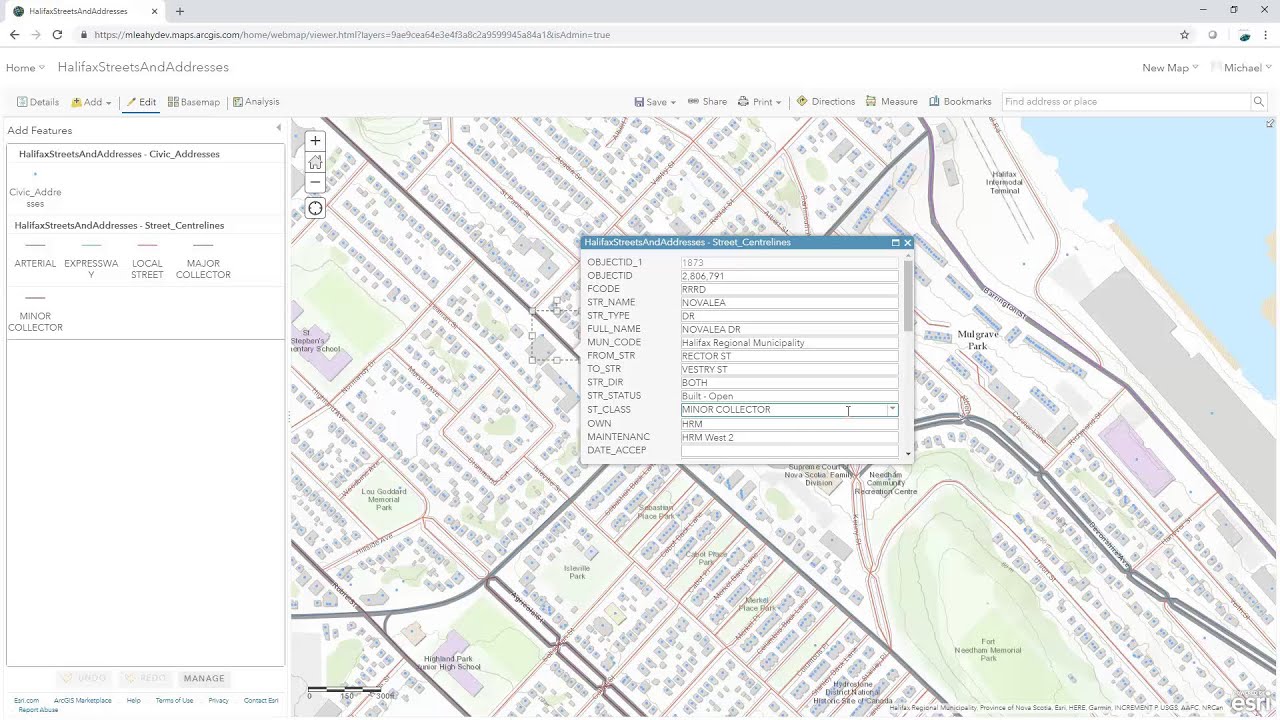Select the MINOR COLLECTOR template

pos(35,310)
